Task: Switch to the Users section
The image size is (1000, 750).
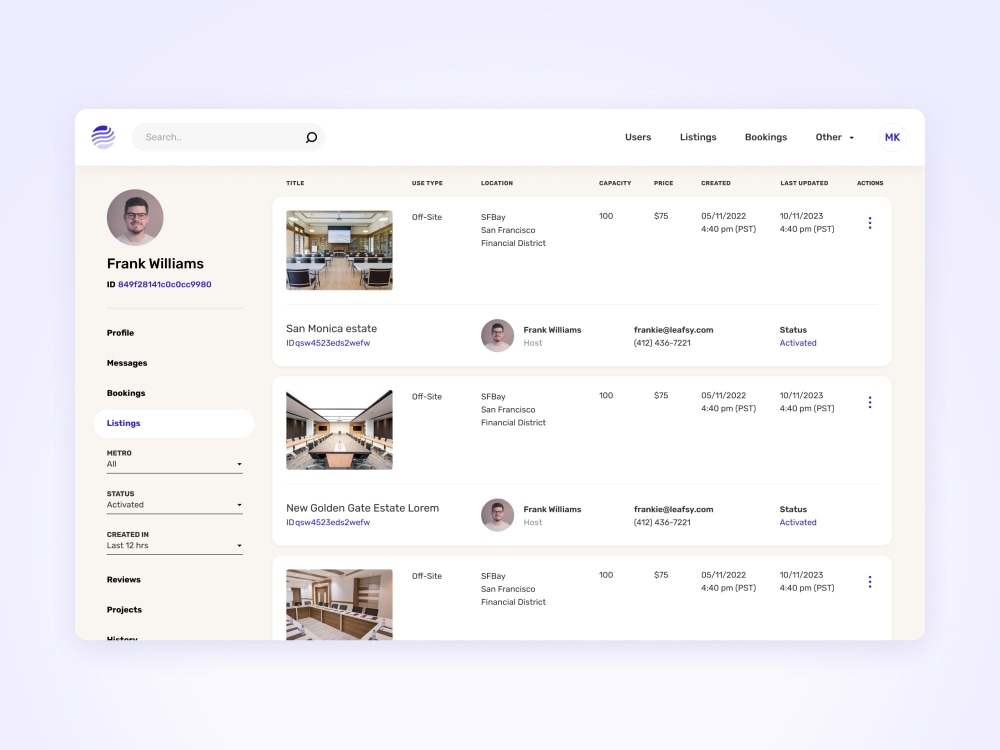Action: (x=638, y=137)
